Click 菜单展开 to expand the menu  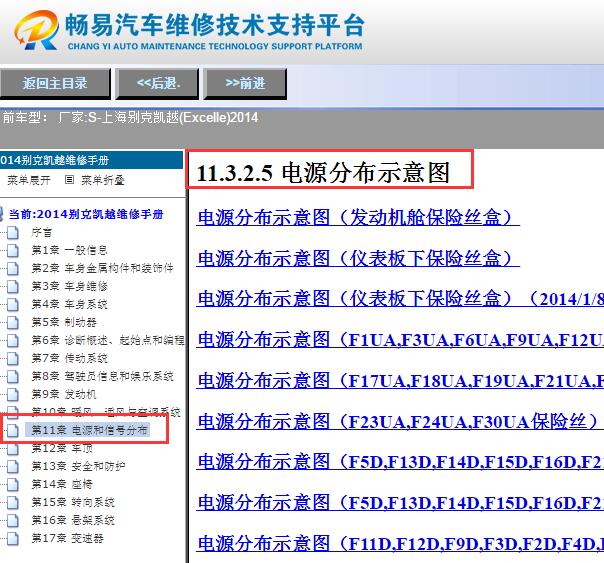click(29, 180)
